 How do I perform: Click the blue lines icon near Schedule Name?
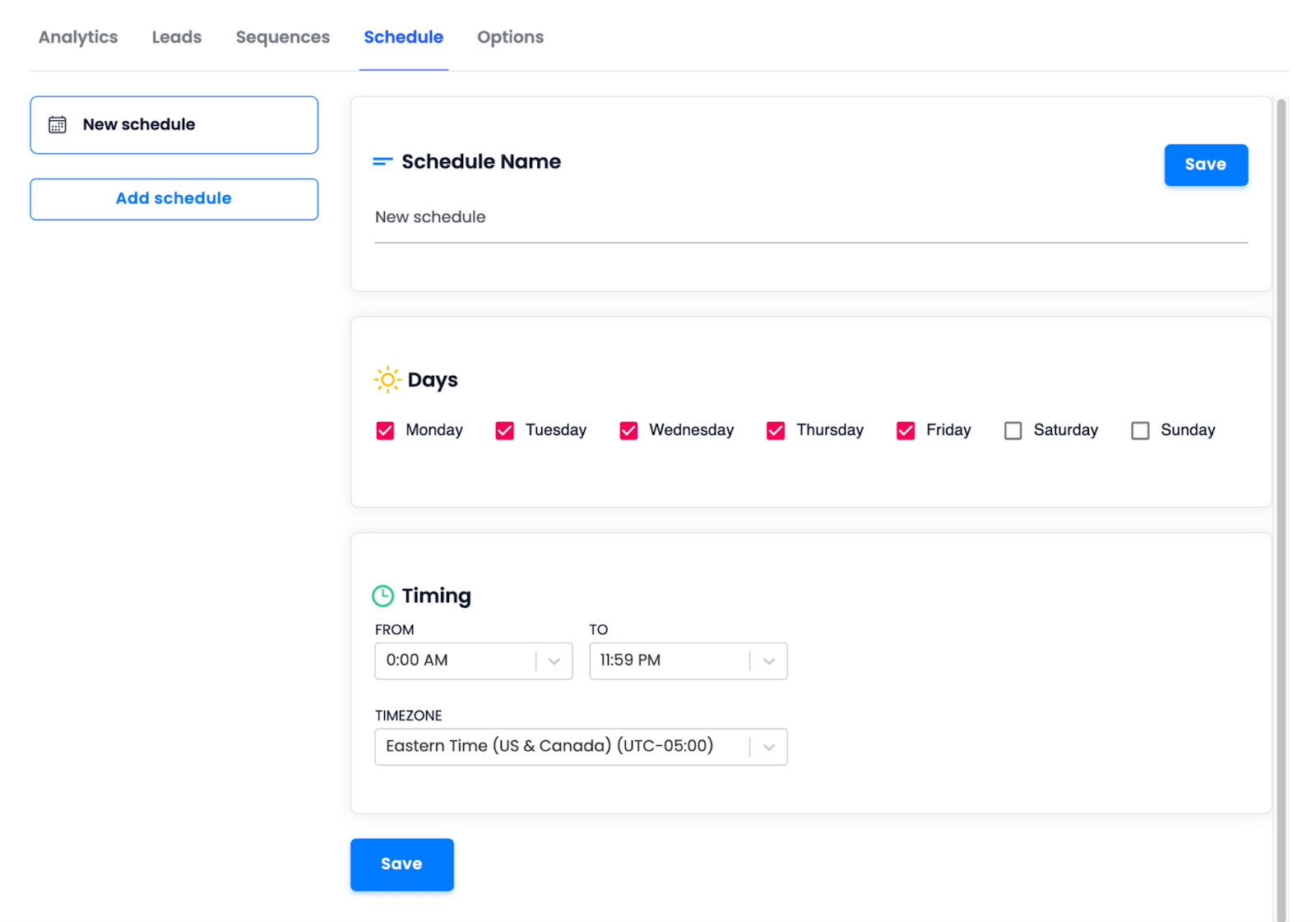point(382,161)
